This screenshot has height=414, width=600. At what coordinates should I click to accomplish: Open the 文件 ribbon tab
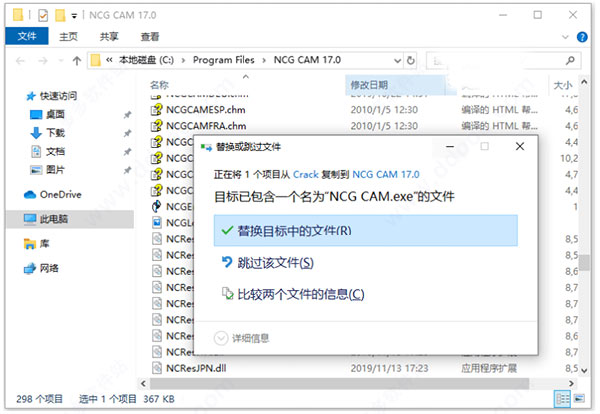point(27,36)
